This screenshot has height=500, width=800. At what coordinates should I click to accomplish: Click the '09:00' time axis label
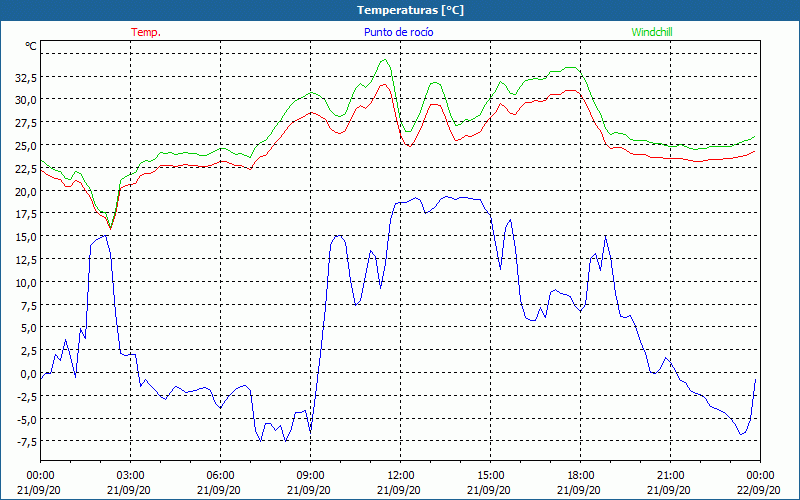click(x=310, y=476)
